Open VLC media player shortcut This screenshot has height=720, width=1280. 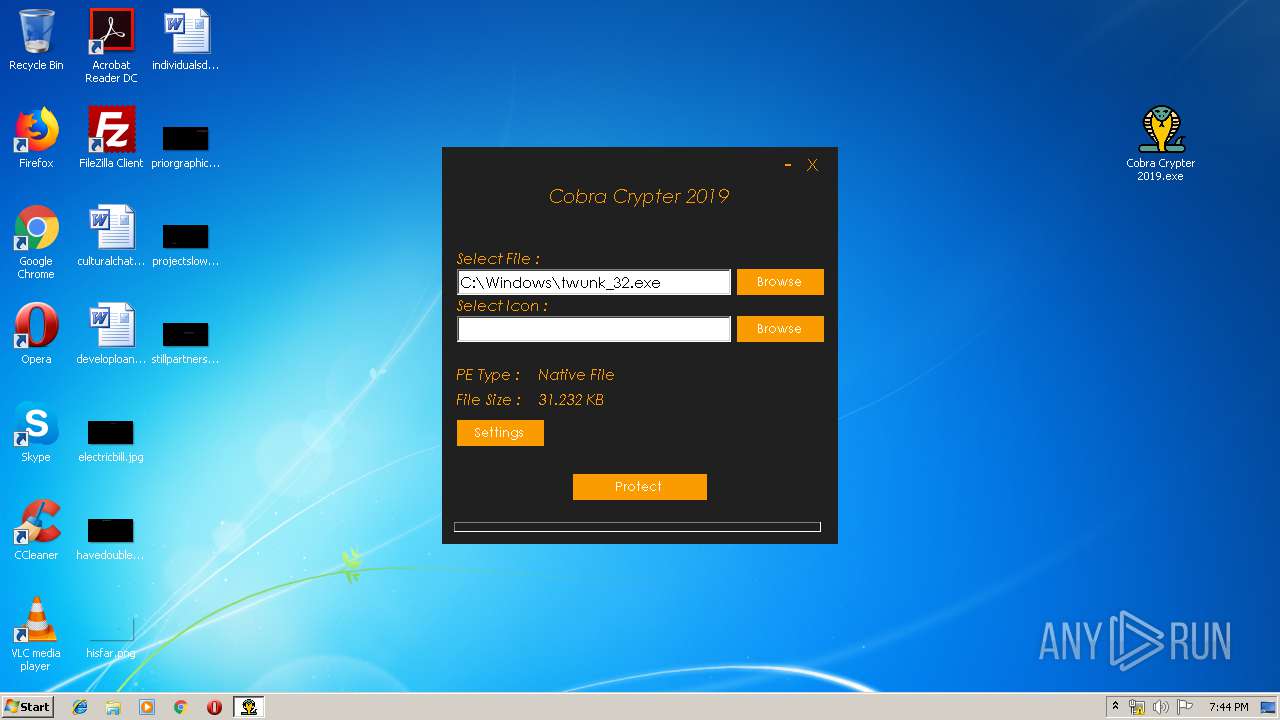click(36, 634)
